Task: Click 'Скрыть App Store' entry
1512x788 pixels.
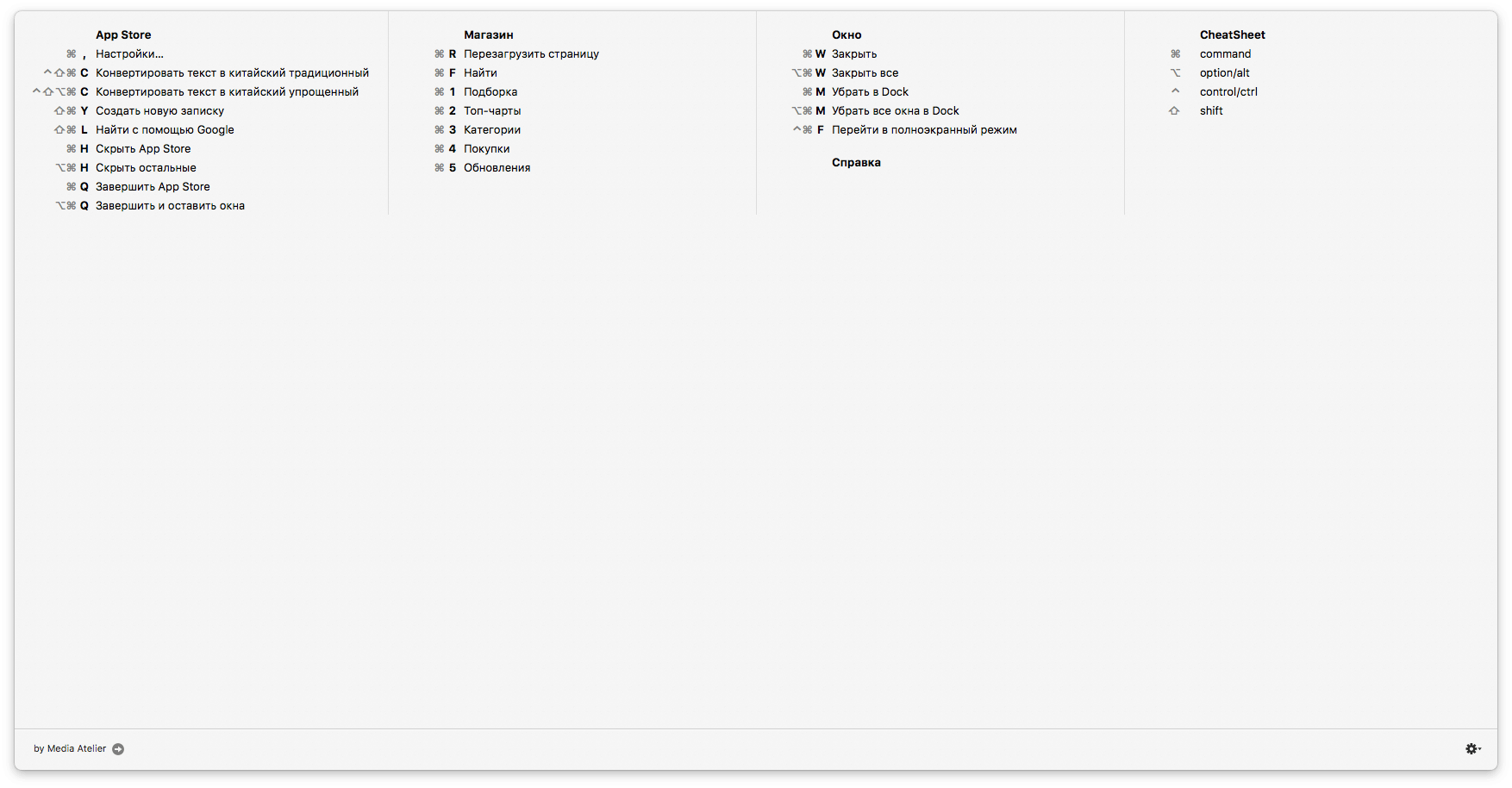Action: (x=143, y=148)
